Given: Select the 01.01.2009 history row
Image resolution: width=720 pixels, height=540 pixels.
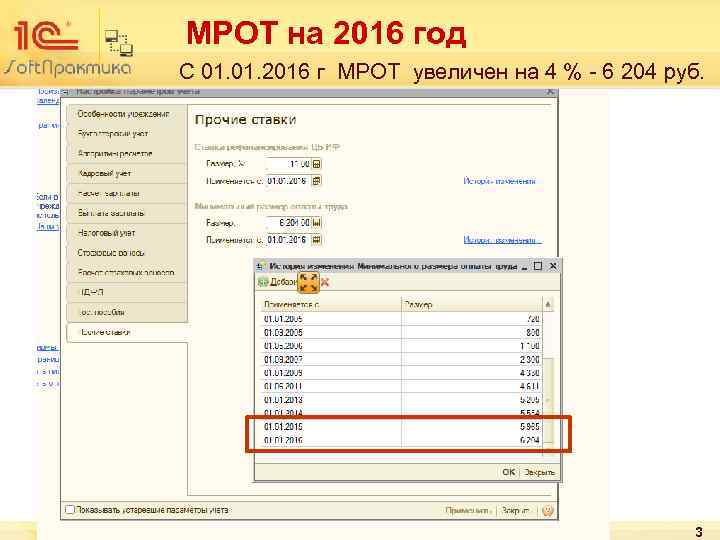Looking at the screenshot, I should [402, 373].
